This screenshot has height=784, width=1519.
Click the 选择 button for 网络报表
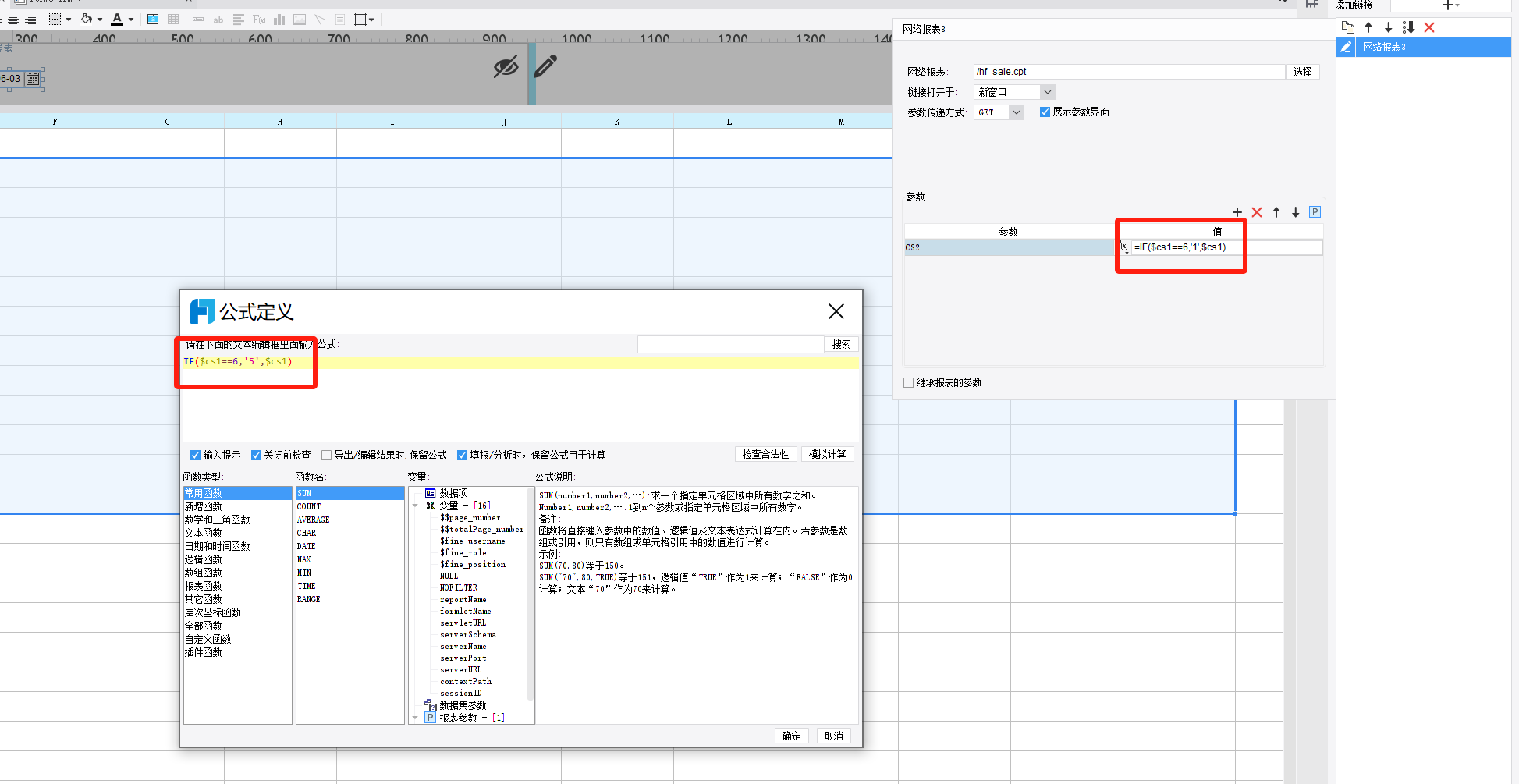(1302, 72)
